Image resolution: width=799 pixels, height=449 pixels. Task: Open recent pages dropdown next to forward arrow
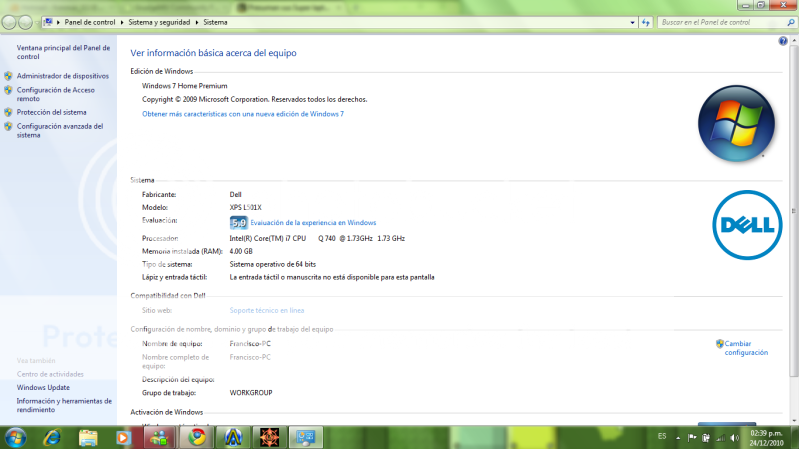click(x=36, y=23)
